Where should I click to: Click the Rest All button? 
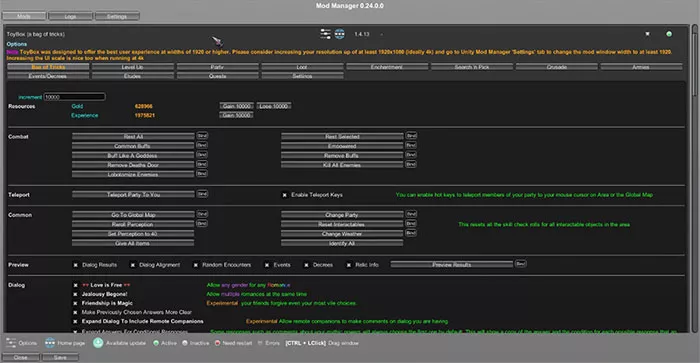click(133, 137)
